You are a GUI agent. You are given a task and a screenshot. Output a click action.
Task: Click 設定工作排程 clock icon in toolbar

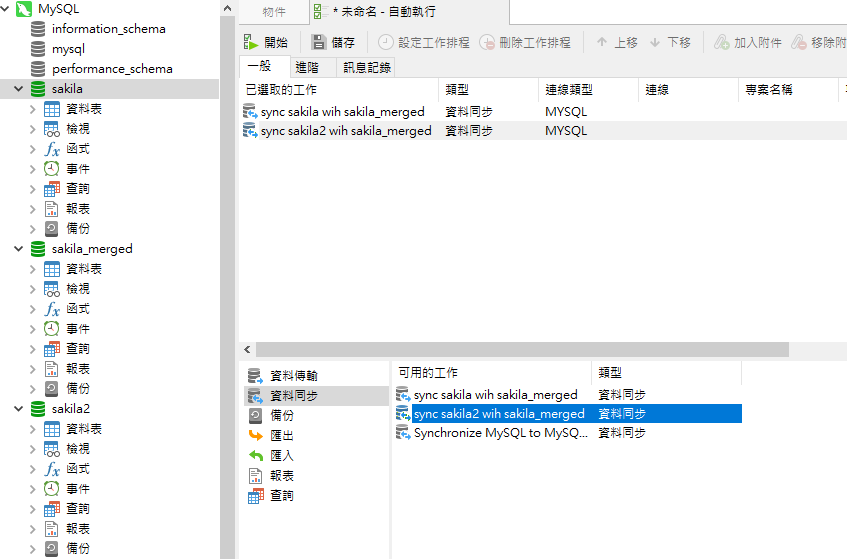coord(386,42)
